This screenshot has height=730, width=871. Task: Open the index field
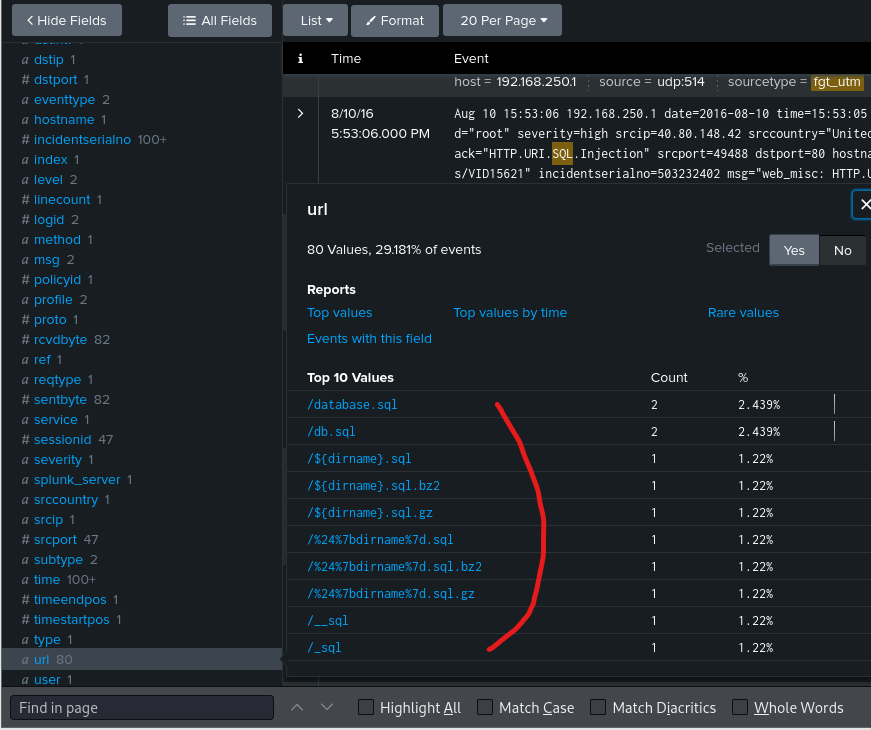click(51, 159)
